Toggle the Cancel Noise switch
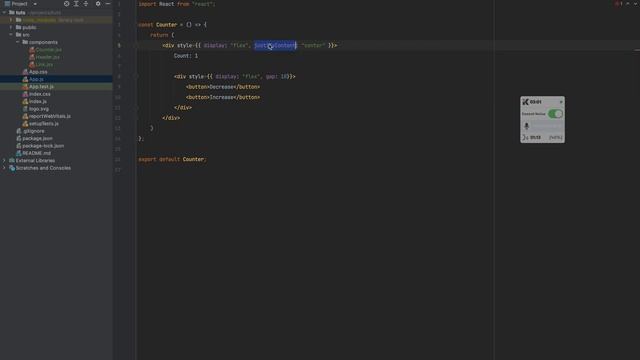The image size is (640, 360). point(555,114)
